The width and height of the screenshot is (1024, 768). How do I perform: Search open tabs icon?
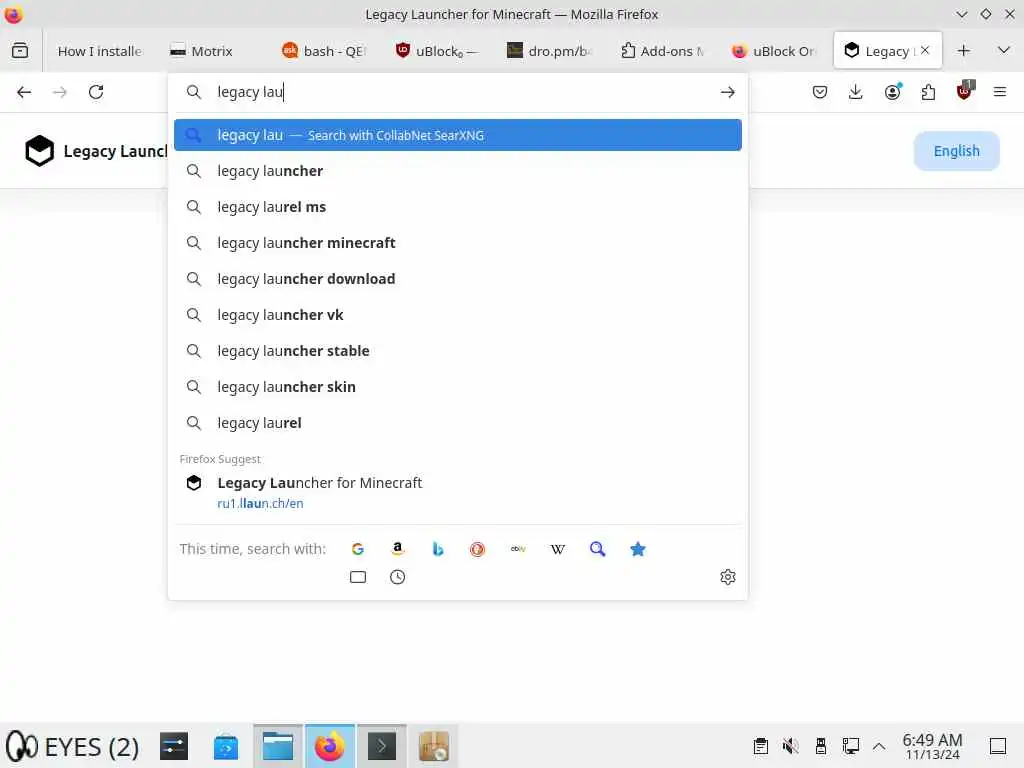click(x=358, y=577)
